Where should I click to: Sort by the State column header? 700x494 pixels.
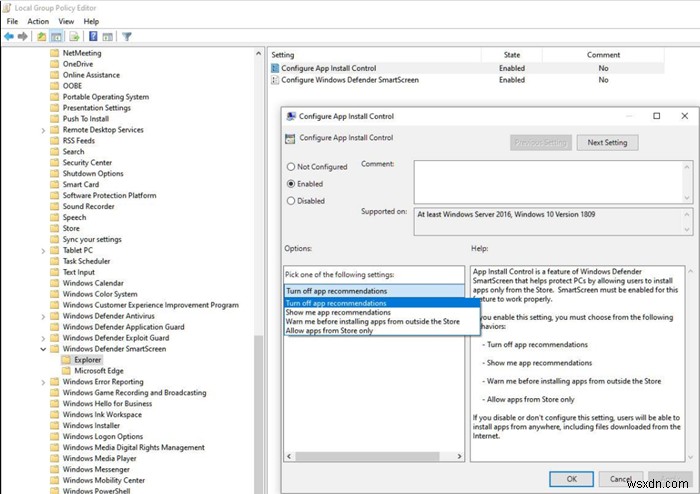pos(512,55)
